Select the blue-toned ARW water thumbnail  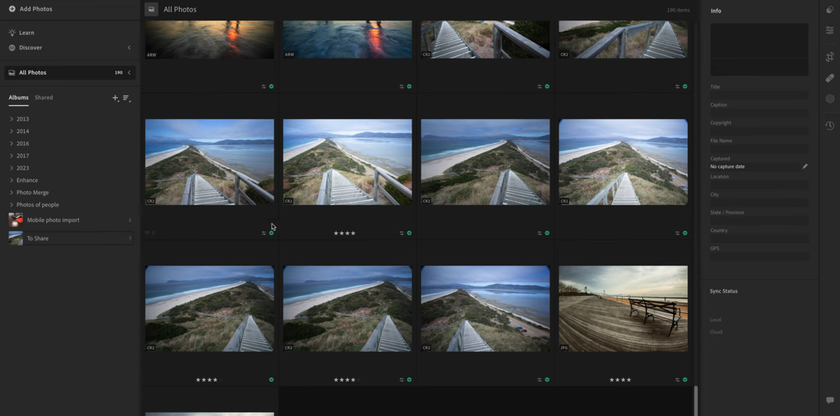point(347,40)
